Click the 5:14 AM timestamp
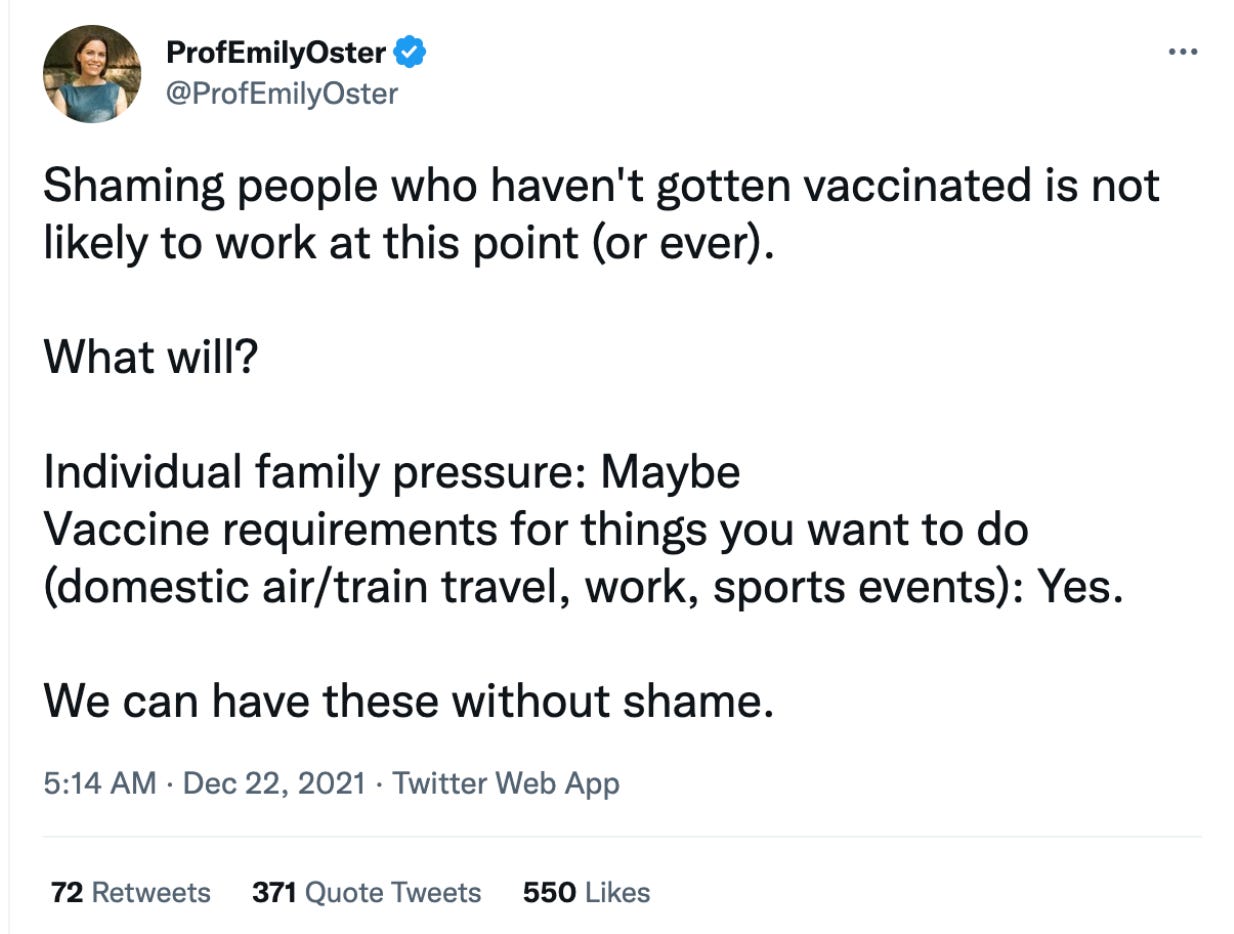1234x934 pixels. click(99, 783)
